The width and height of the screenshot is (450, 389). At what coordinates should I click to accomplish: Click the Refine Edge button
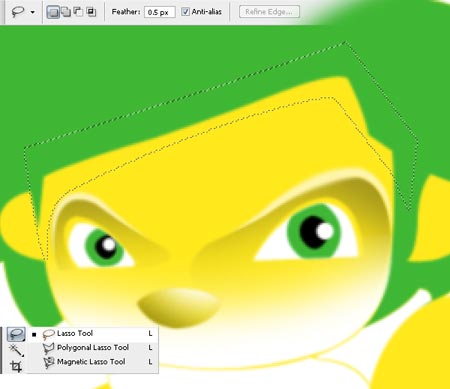click(x=269, y=12)
